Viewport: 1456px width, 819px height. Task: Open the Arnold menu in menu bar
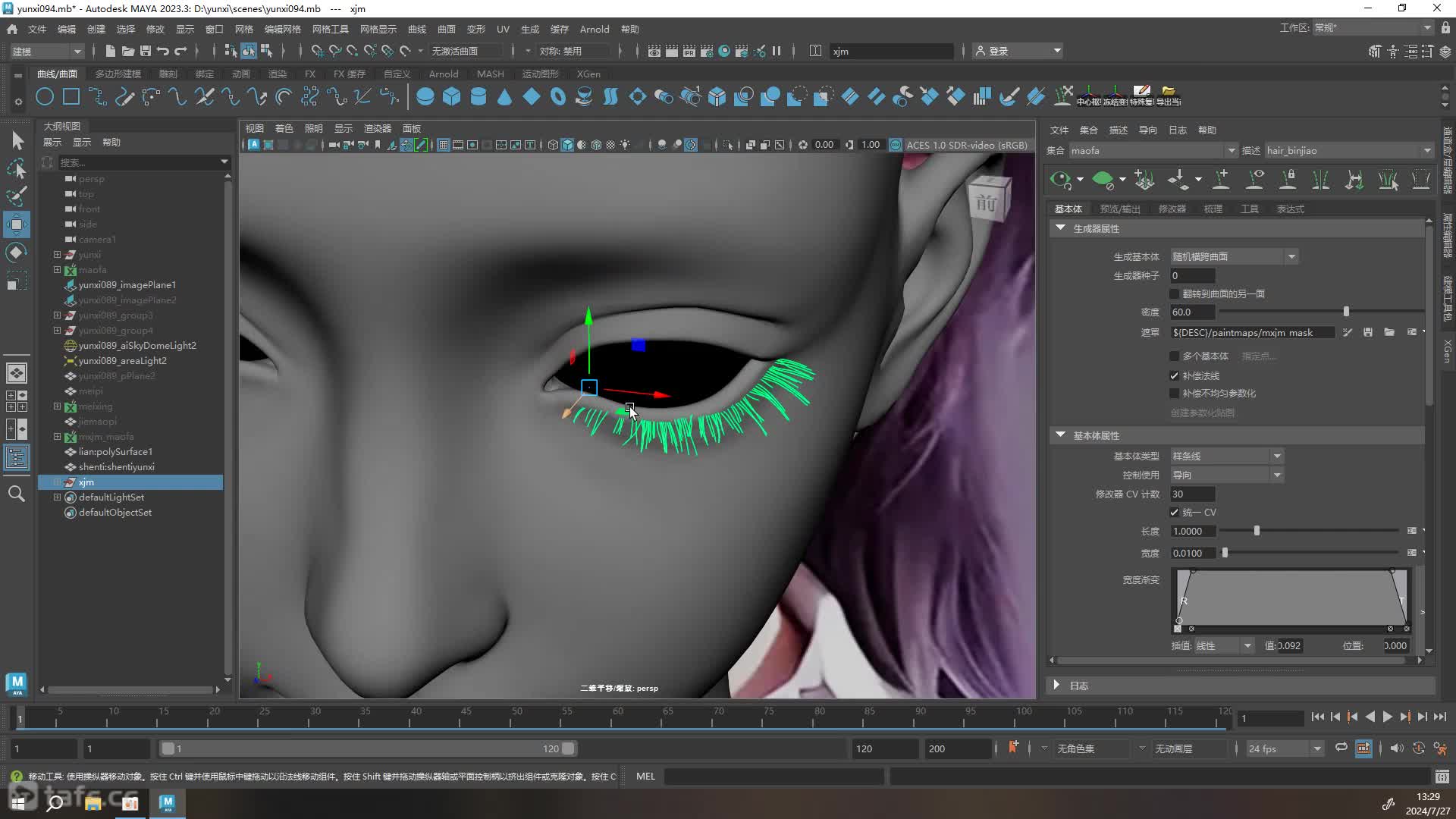pyautogui.click(x=595, y=29)
